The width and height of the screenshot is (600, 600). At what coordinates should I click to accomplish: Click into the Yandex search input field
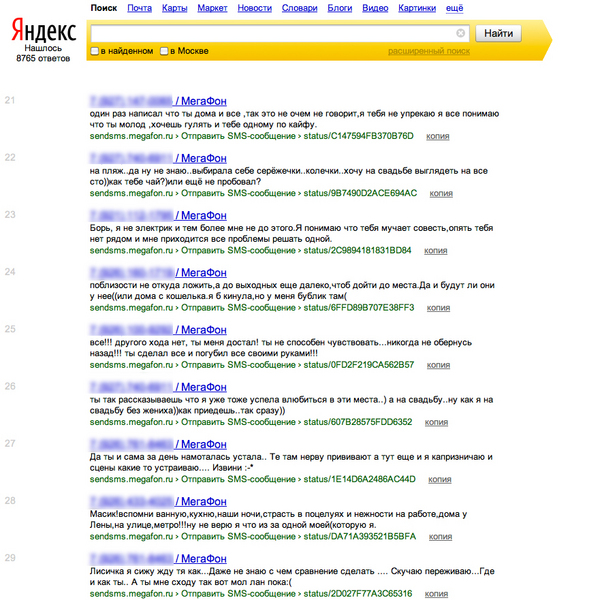pyautogui.click(x=270, y=33)
